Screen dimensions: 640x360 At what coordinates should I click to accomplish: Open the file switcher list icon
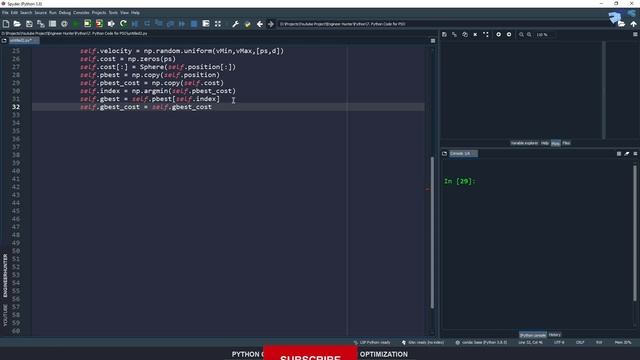click(x=52, y=24)
